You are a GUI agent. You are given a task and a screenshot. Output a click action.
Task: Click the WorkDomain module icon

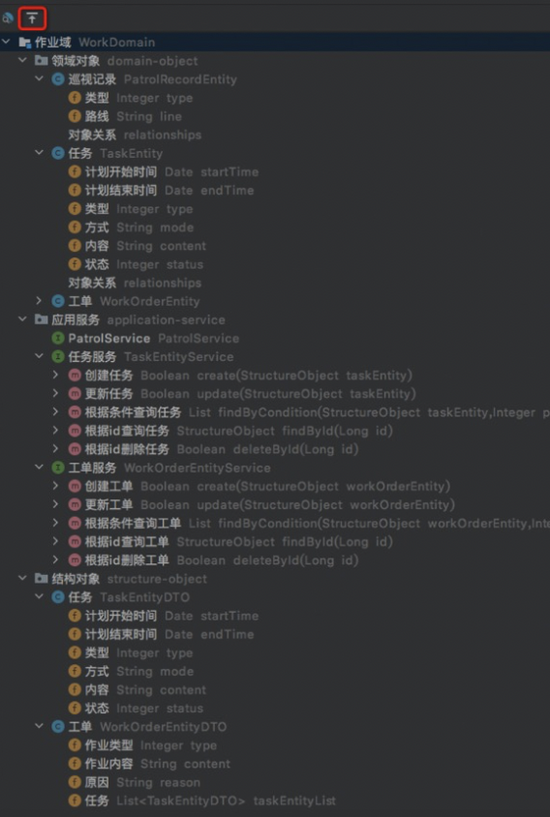(24, 42)
